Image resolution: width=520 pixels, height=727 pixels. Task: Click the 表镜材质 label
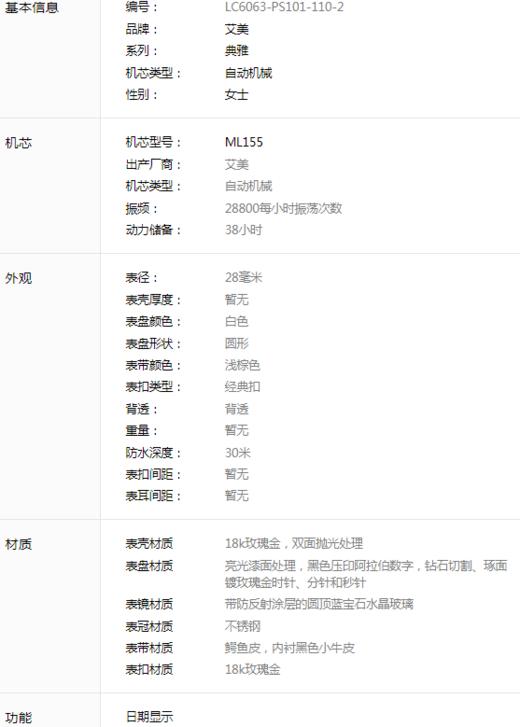(x=149, y=604)
